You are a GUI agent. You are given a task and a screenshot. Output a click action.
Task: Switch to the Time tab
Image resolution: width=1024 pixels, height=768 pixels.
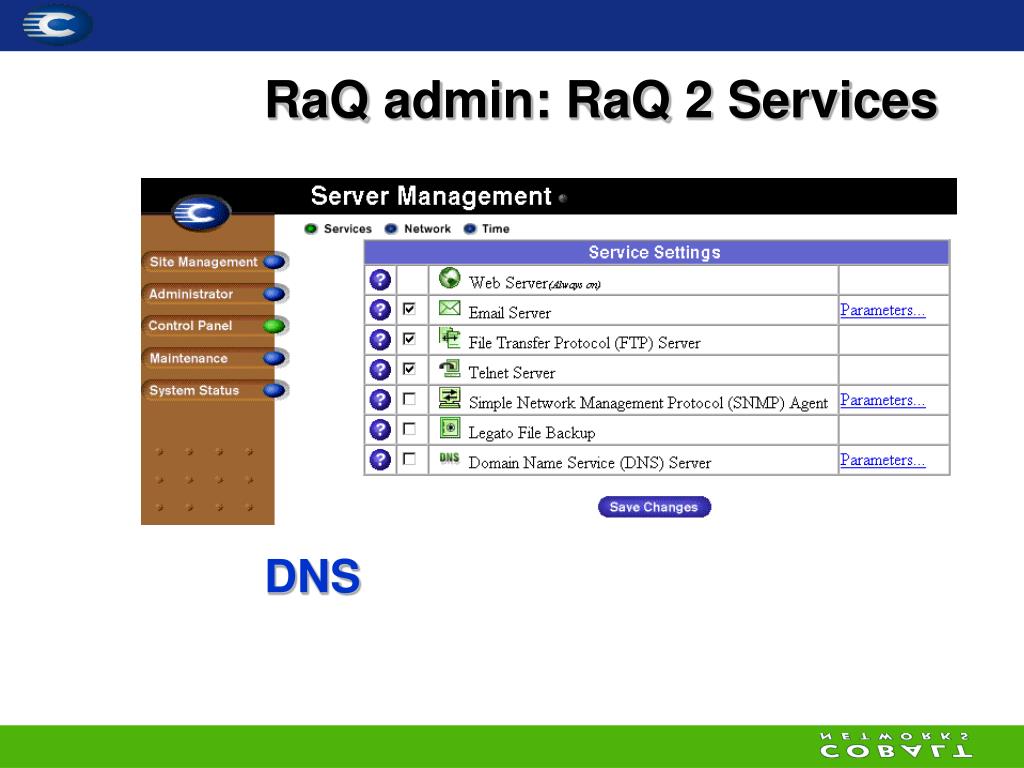pos(487,229)
